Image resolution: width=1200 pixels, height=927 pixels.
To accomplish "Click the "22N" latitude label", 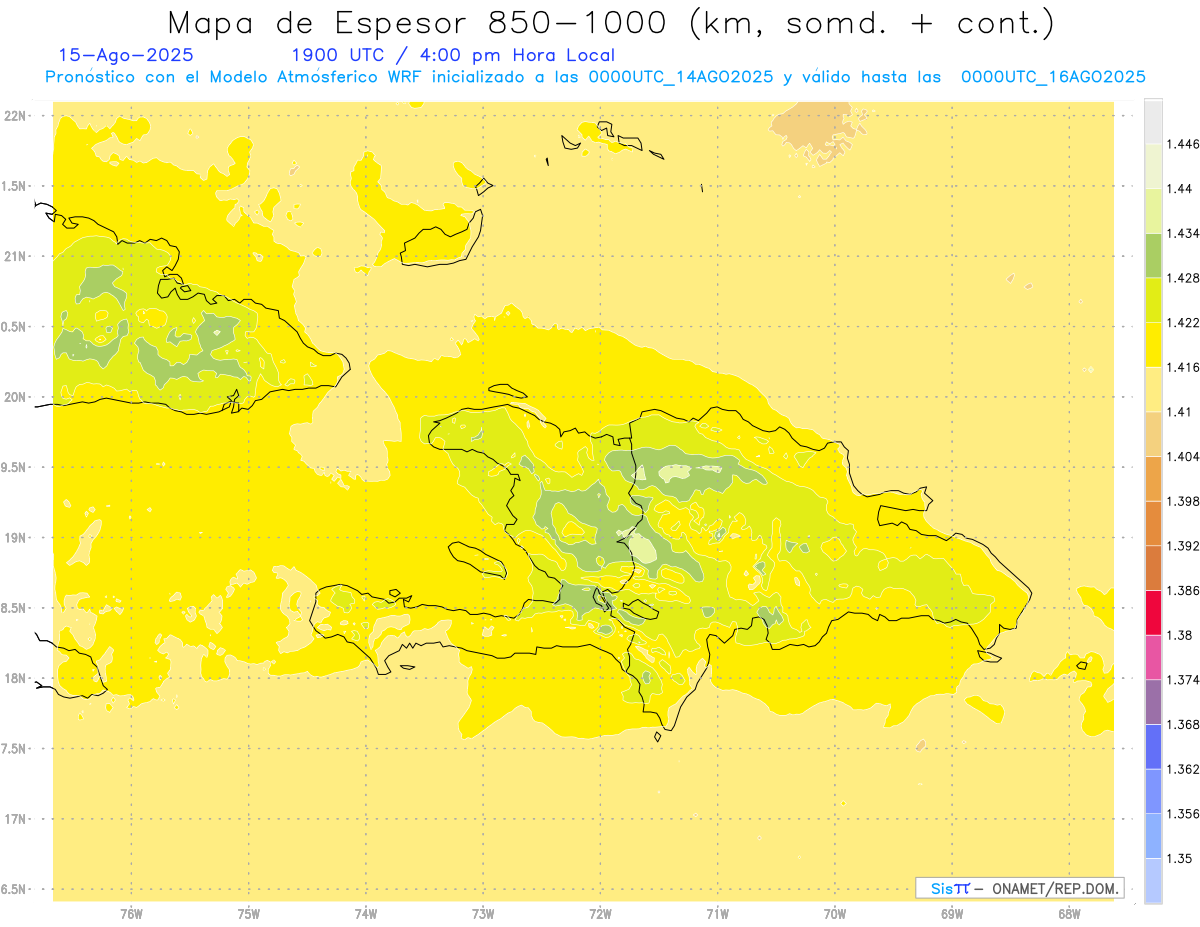I will tap(16, 116).
